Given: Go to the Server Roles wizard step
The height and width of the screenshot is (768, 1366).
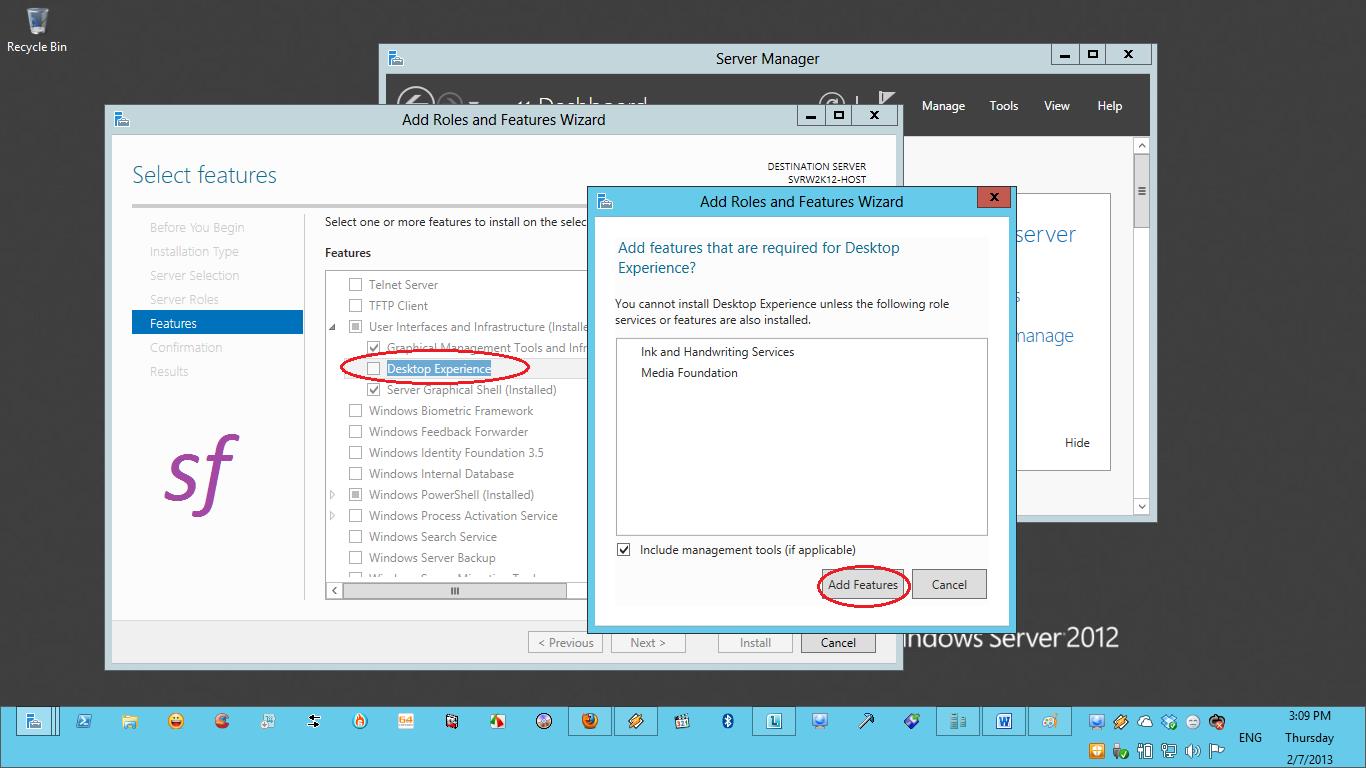Looking at the screenshot, I should (x=184, y=300).
